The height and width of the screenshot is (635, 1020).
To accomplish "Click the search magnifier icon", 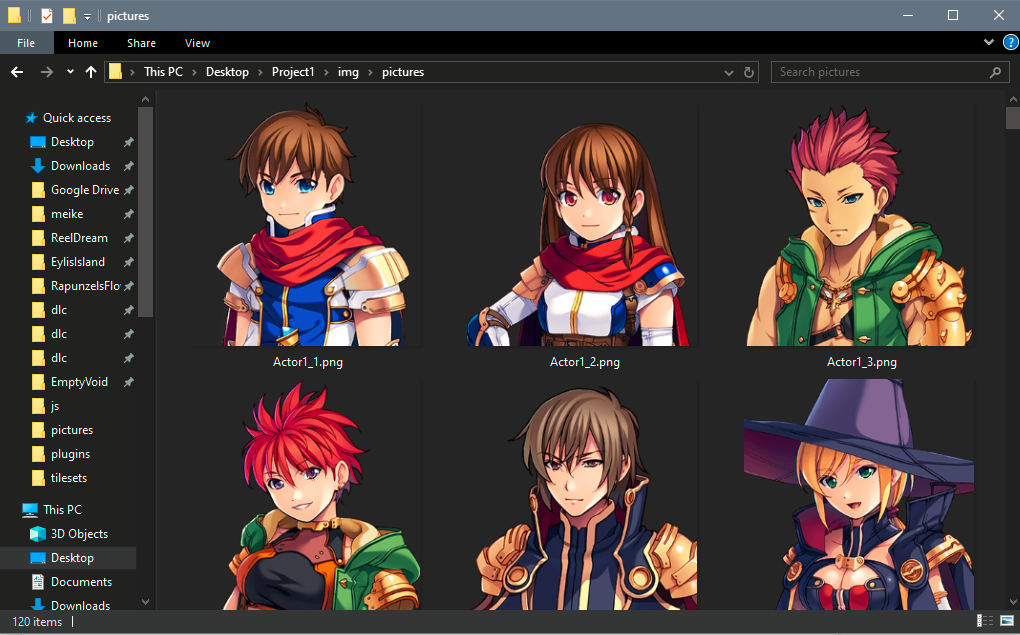I will (x=995, y=72).
